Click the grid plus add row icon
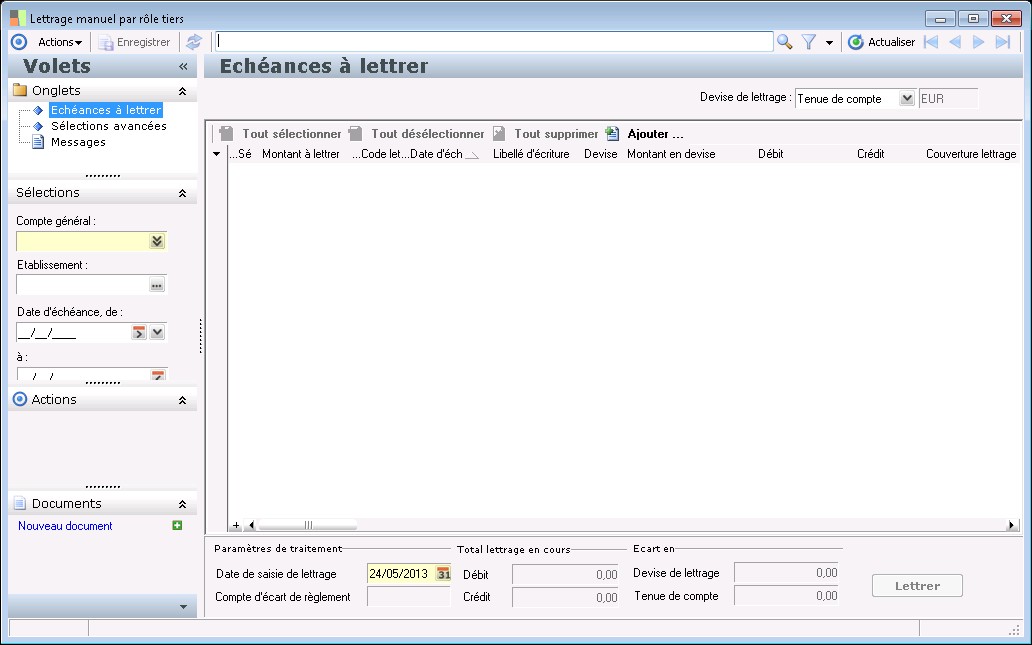 point(236,525)
